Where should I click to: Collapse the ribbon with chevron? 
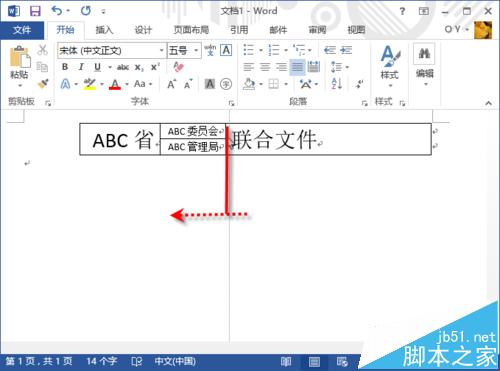point(488,103)
